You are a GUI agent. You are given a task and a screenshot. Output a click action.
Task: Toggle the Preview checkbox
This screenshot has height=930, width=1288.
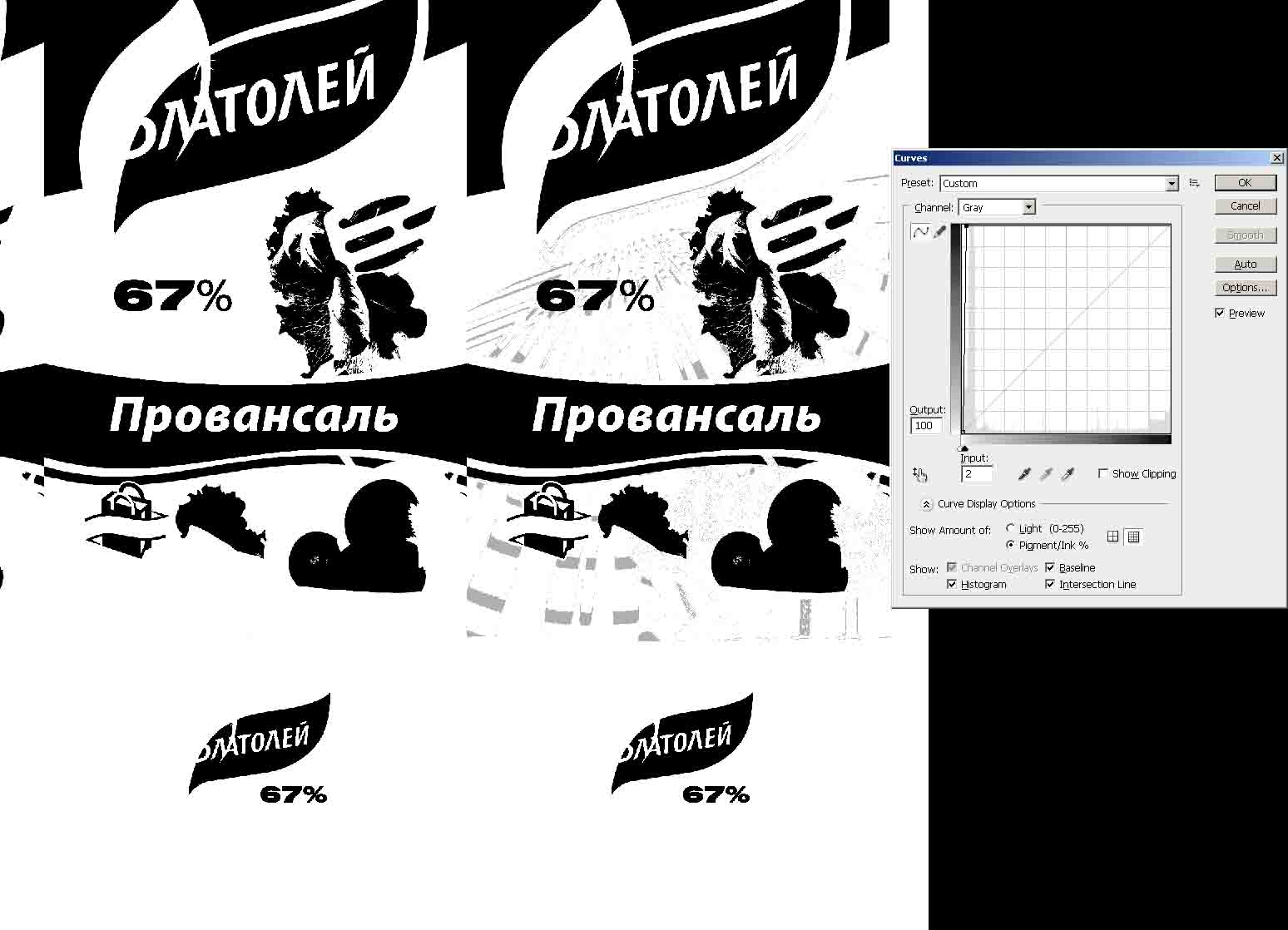pos(1220,313)
